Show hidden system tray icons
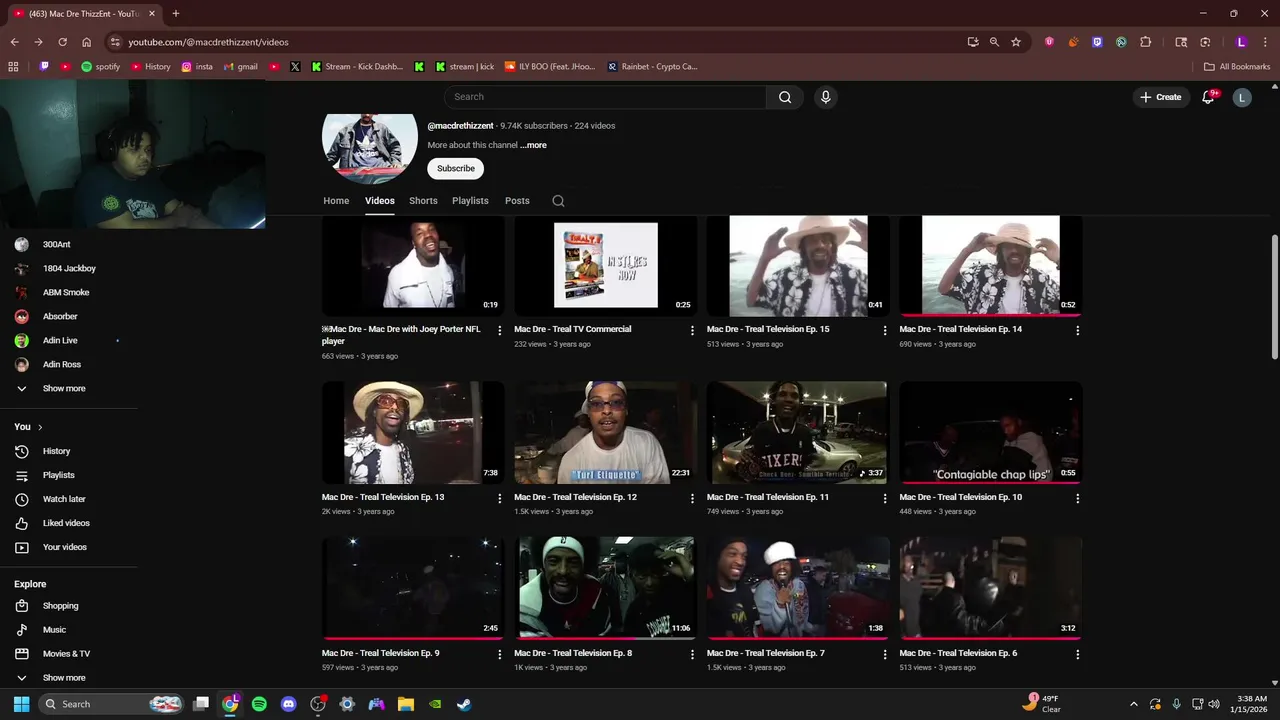This screenshot has width=1280, height=720. click(1133, 704)
